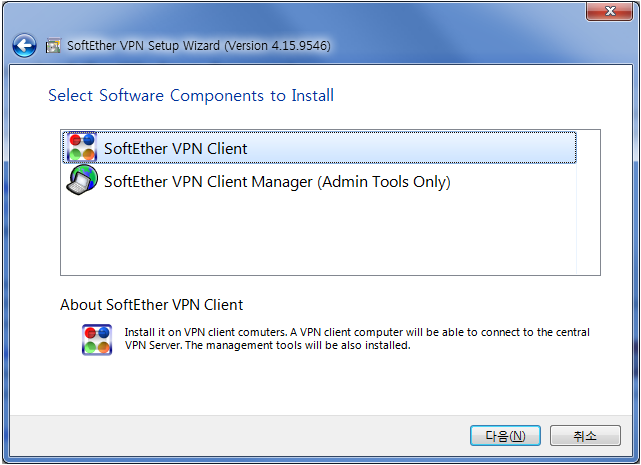Screen dimensions: 641x465
Task: Close the setup wizard with the red X
Action: 610,11
